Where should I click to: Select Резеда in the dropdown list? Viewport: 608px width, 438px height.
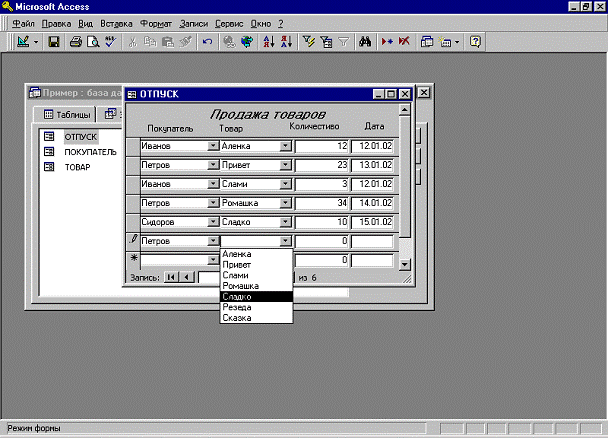237,307
